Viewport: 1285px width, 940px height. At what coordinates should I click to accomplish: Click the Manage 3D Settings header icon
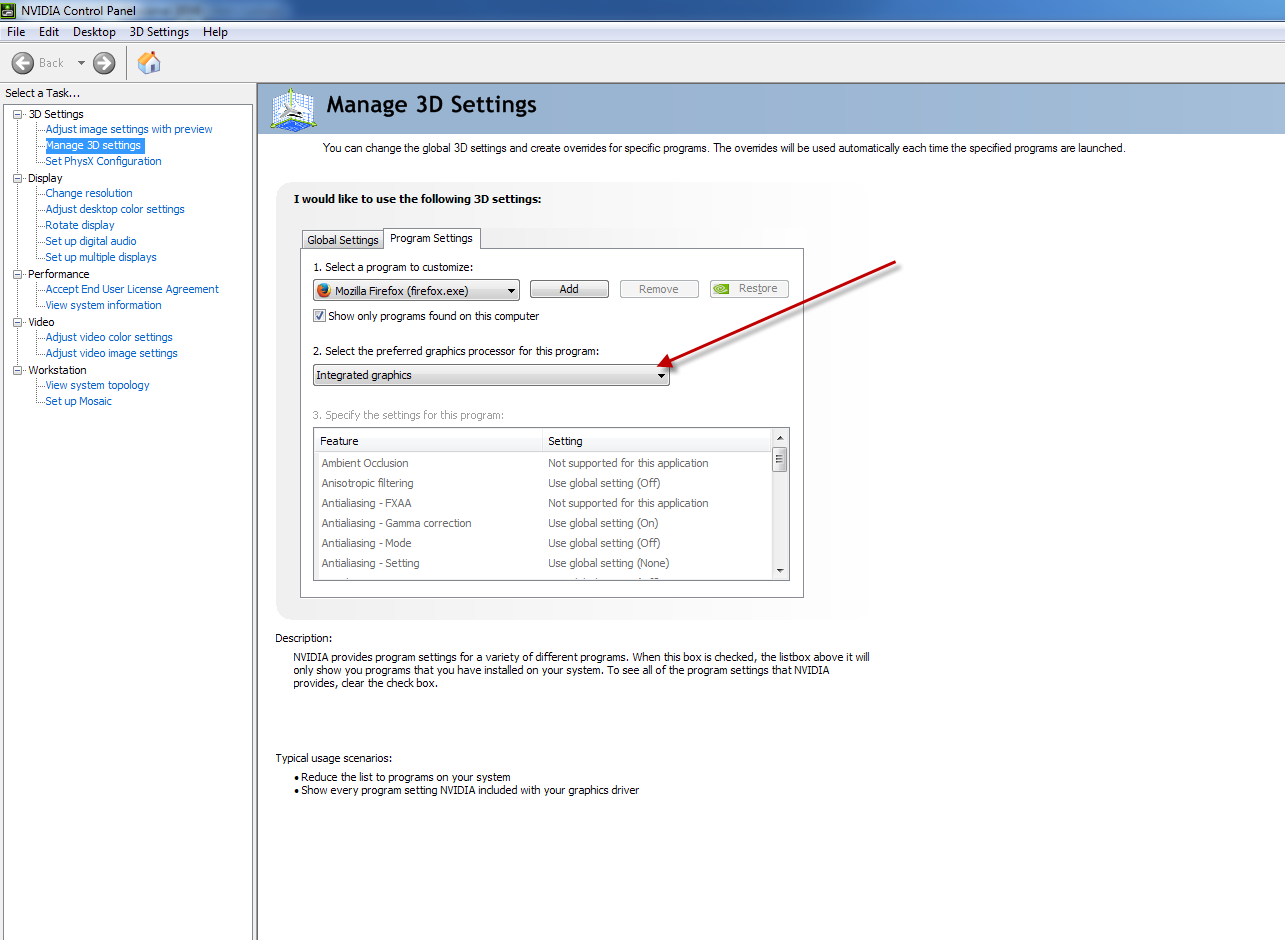coord(294,109)
